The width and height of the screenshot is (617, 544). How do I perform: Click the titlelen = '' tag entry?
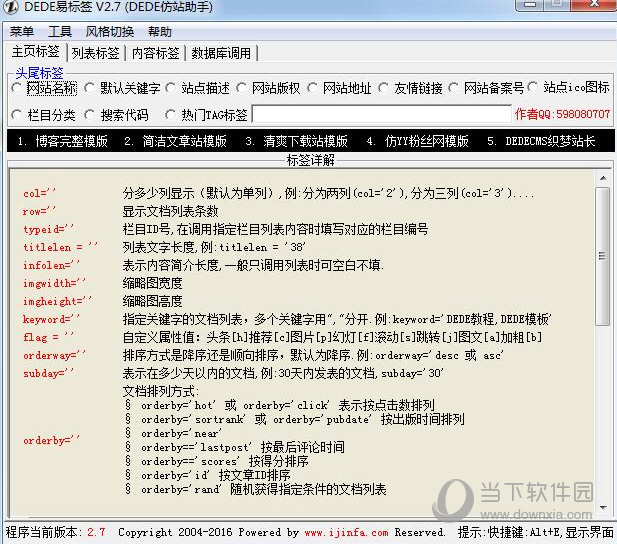pos(60,247)
